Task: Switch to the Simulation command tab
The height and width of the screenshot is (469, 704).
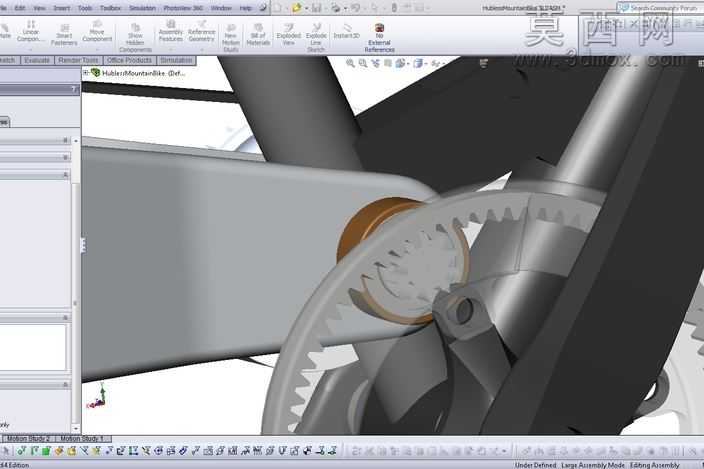Action: 176,60
